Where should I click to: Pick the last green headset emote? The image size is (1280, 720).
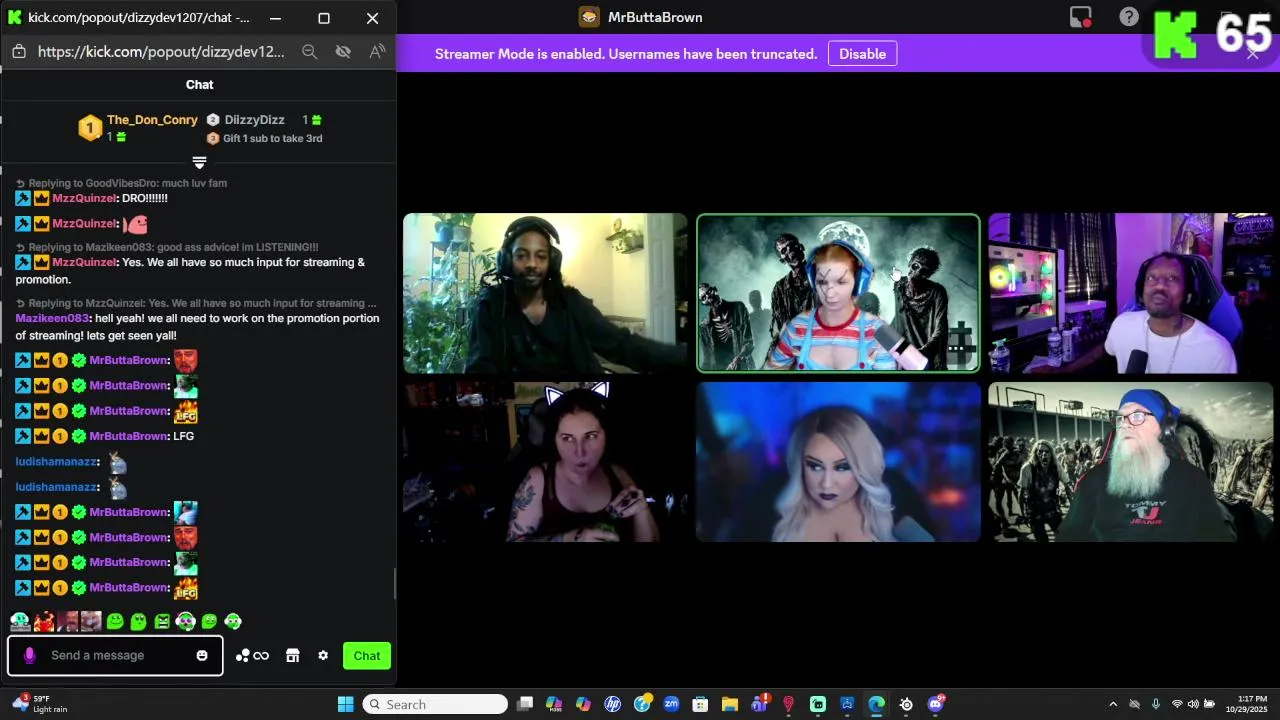[x=233, y=622]
